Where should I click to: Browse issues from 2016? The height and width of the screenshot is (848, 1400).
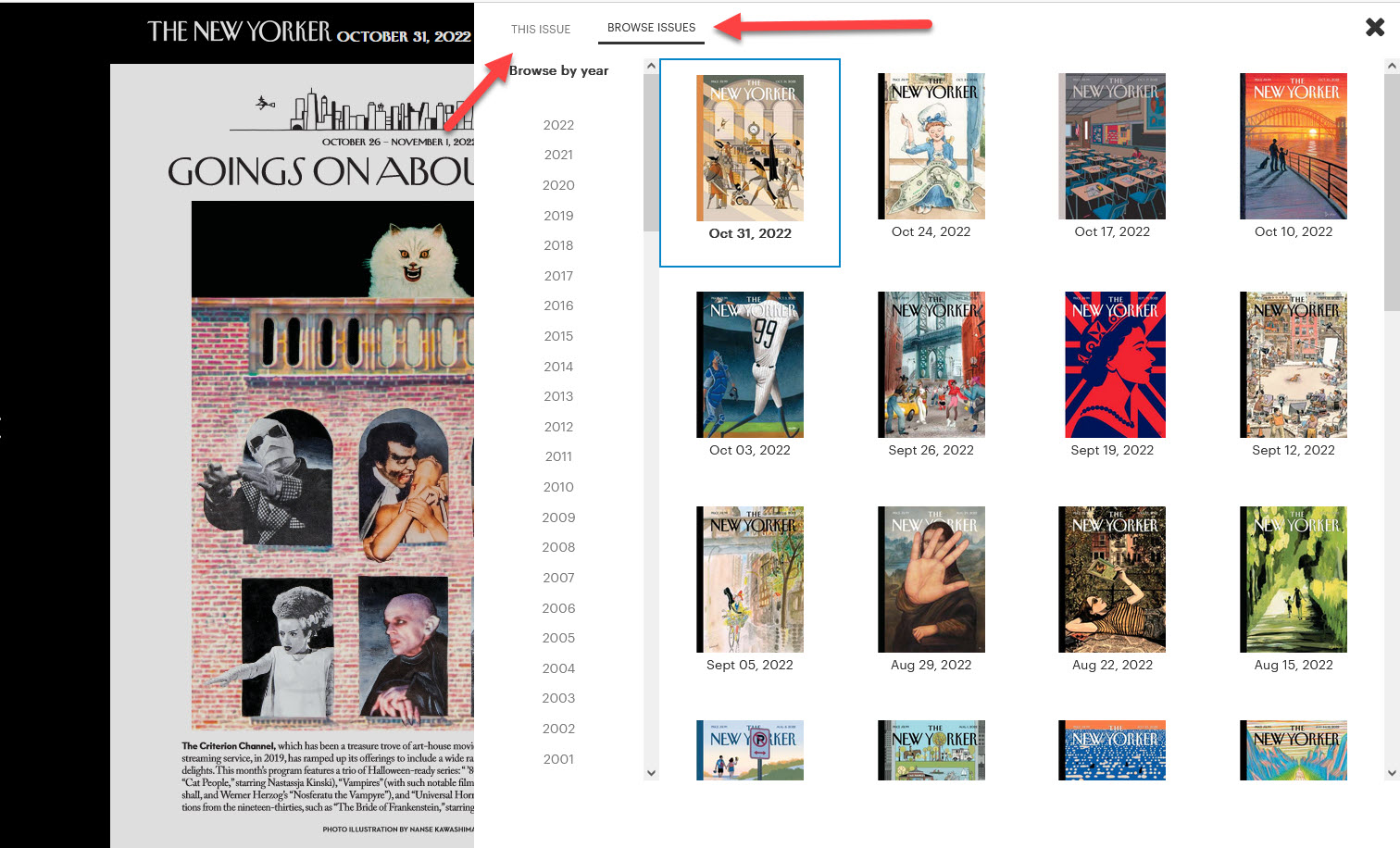pos(558,306)
